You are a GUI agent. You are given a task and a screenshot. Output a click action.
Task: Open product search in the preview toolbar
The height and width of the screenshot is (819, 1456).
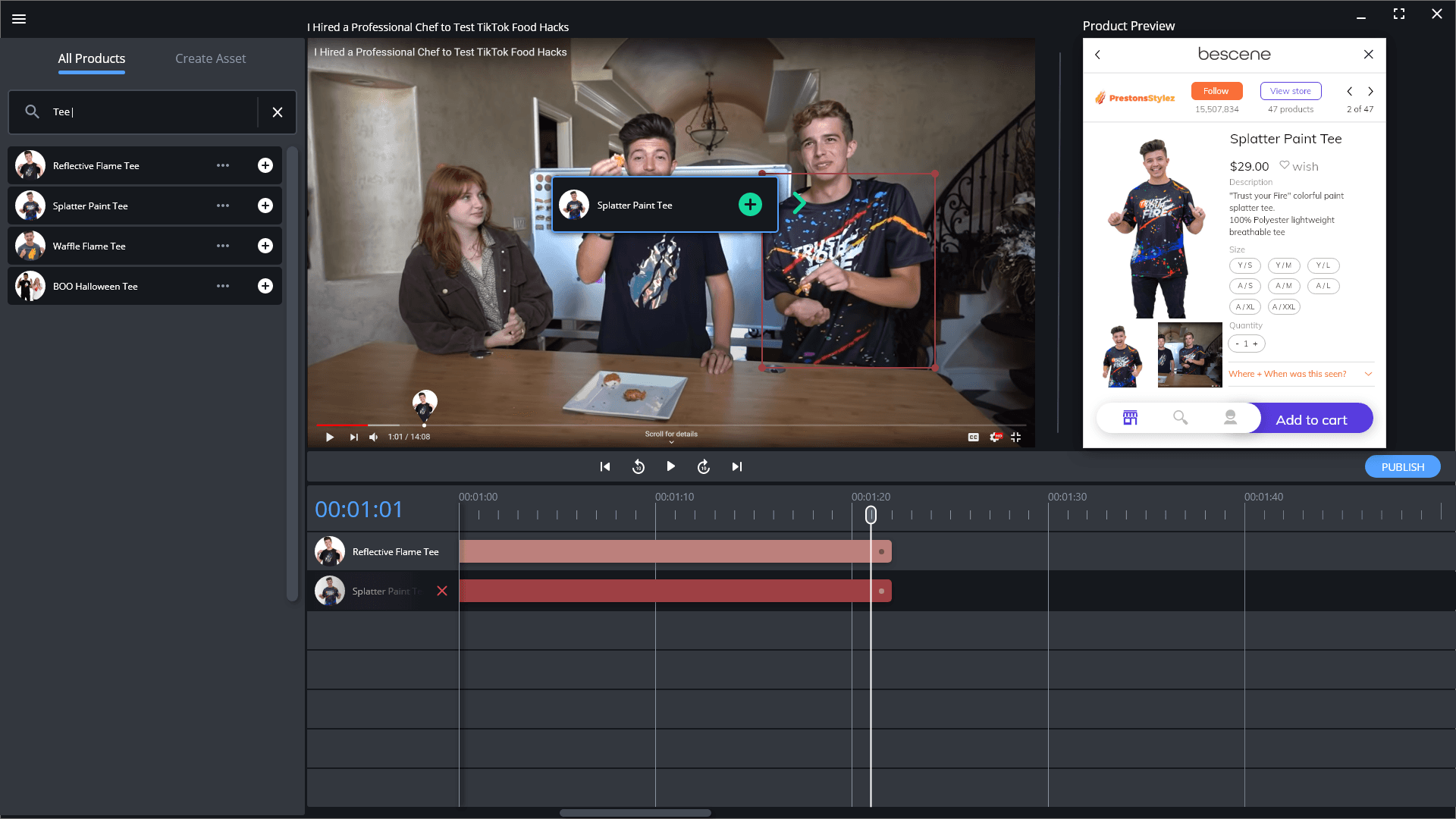click(x=1180, y=417)
